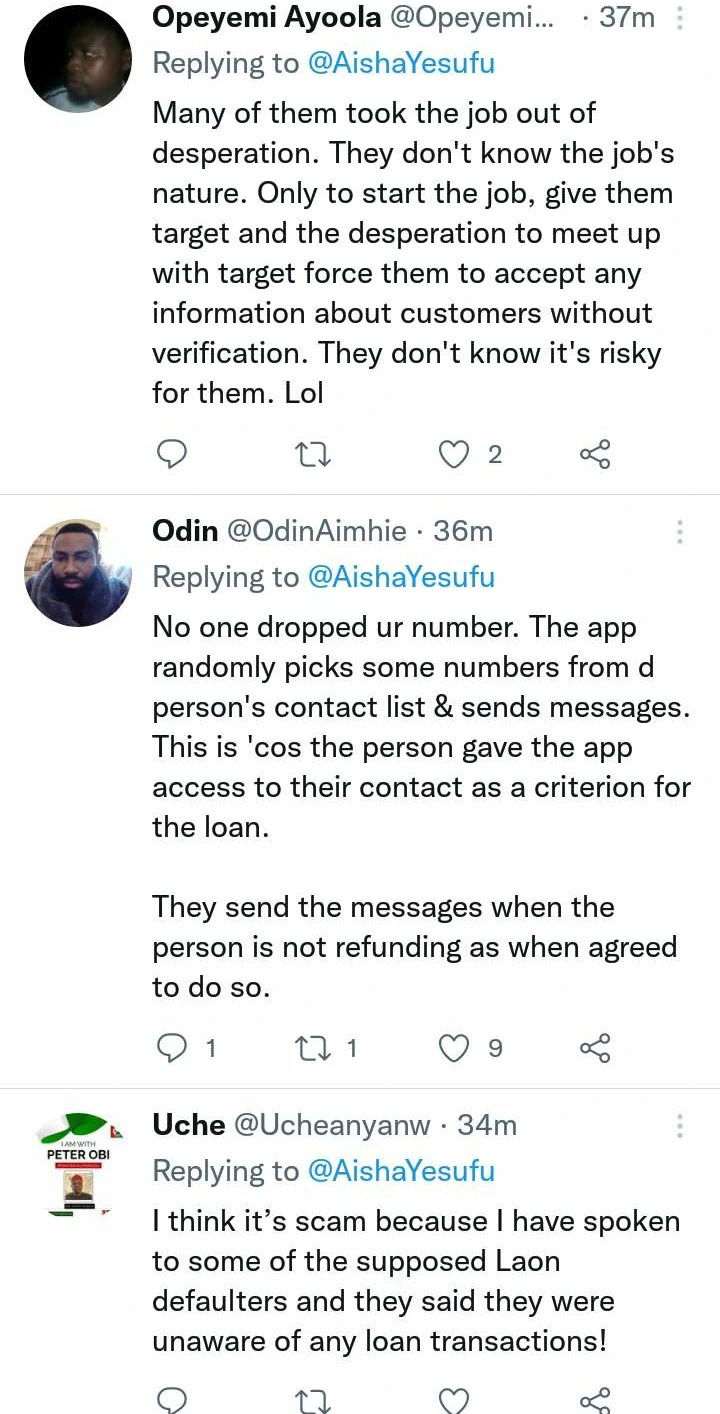Open more options on Uche's tweet

tap(680, 1125)
